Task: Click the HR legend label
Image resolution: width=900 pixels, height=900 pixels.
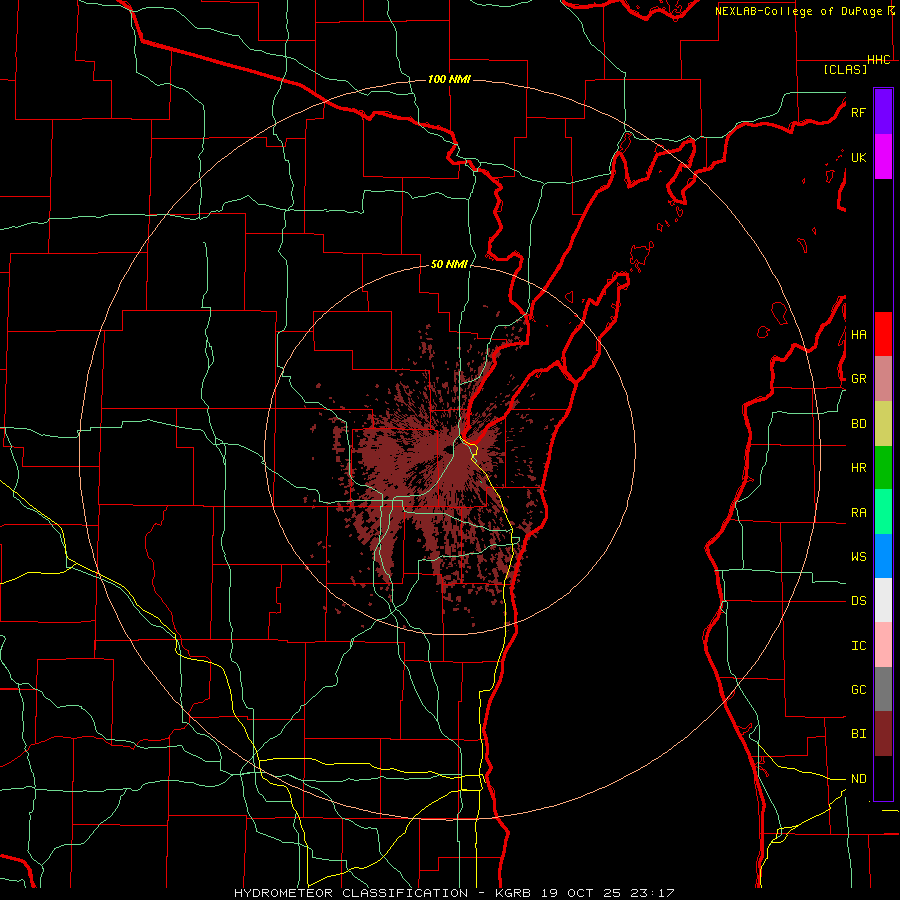Action: [x=858, y=468]
